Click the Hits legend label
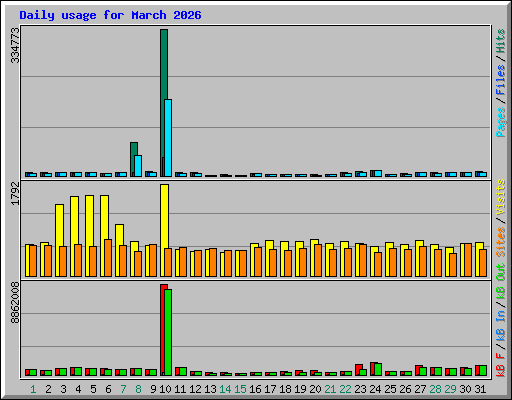Viewport: 512px width, 400px height. click(x=500, y=41)
